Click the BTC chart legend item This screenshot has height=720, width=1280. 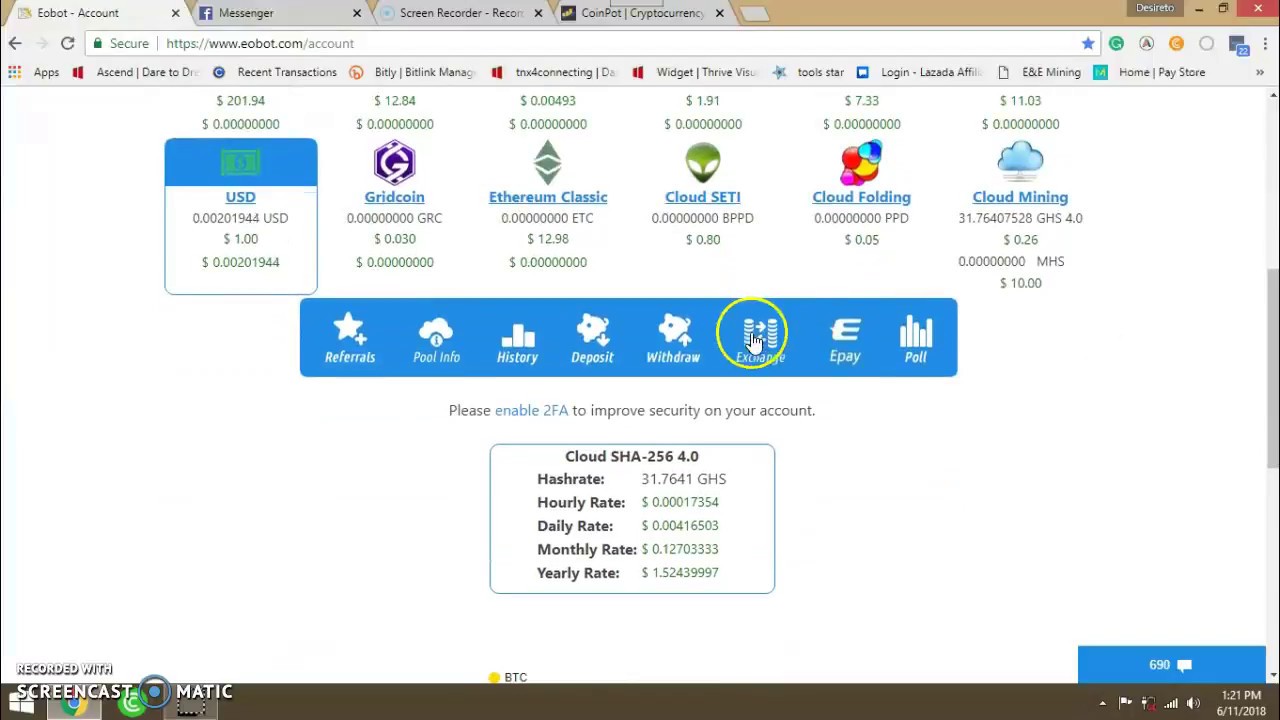click(x=508, y=677)
